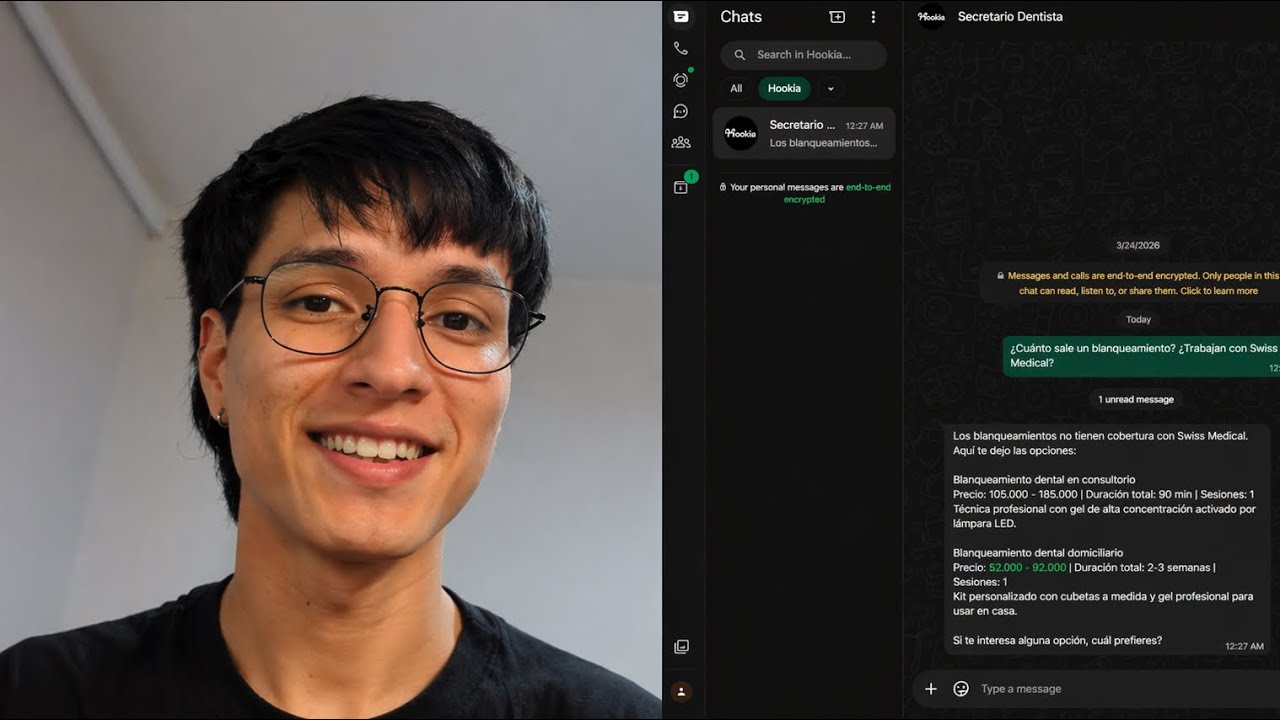Open the media gallery icon near sidebar bottom

pos(681,647)
